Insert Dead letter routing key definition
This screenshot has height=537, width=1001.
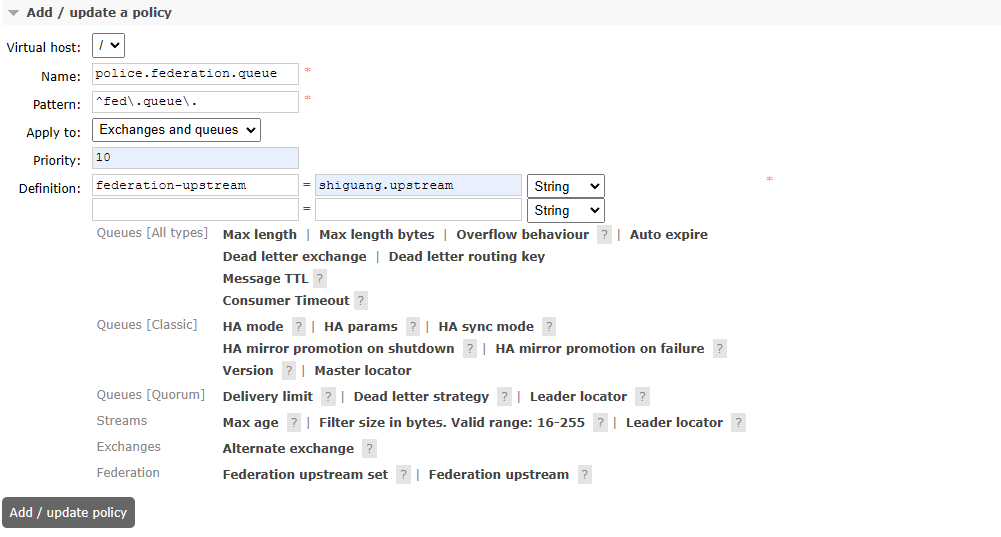coord(467,257)
